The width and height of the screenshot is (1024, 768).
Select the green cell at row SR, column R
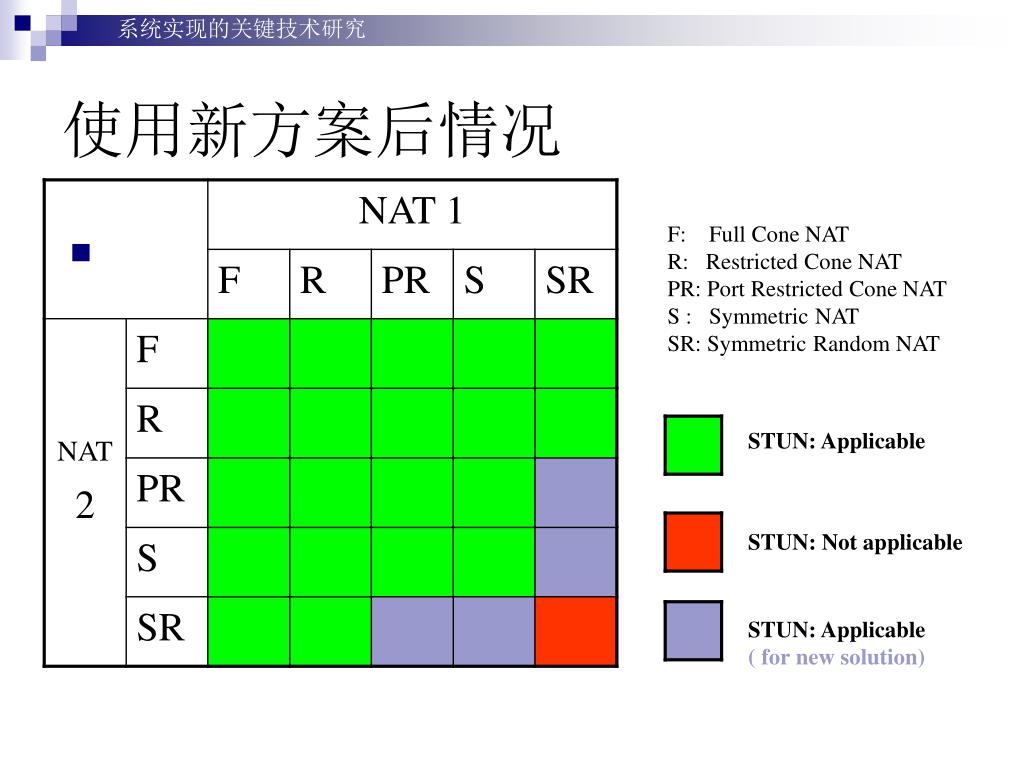tap(330, 632)
